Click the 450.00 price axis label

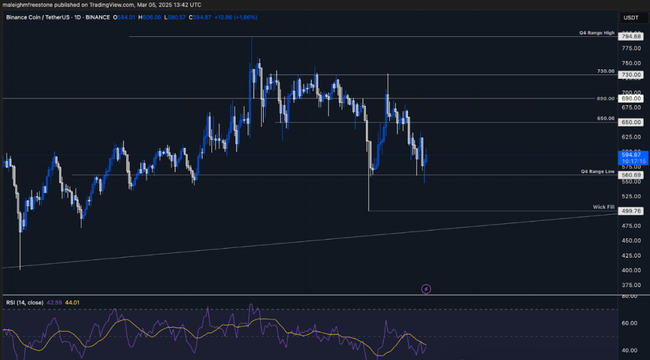(632, 241)
